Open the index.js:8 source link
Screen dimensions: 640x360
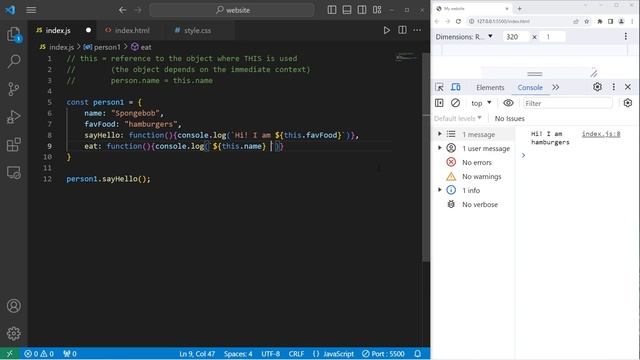[600, 134]
